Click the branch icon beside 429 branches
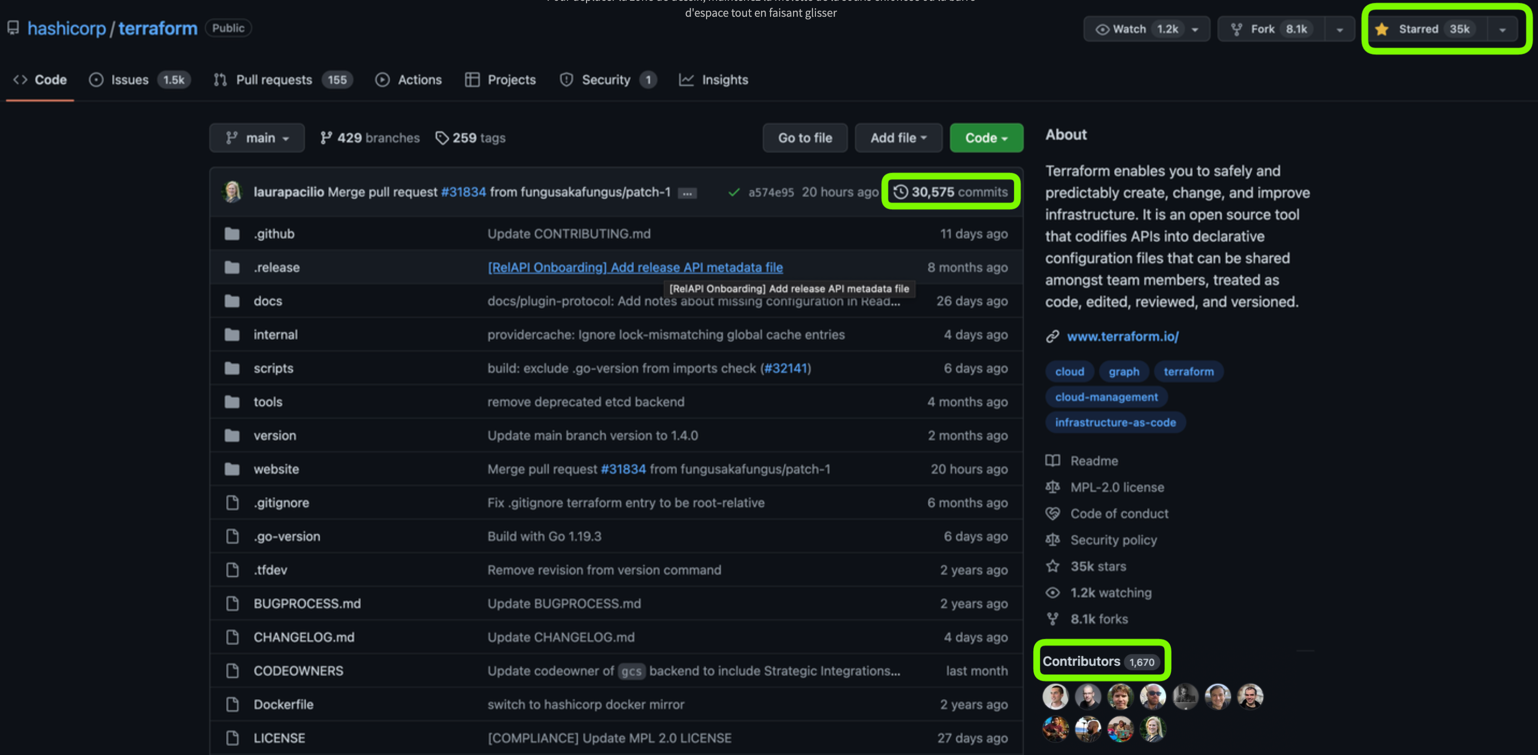 click(326, 138)
